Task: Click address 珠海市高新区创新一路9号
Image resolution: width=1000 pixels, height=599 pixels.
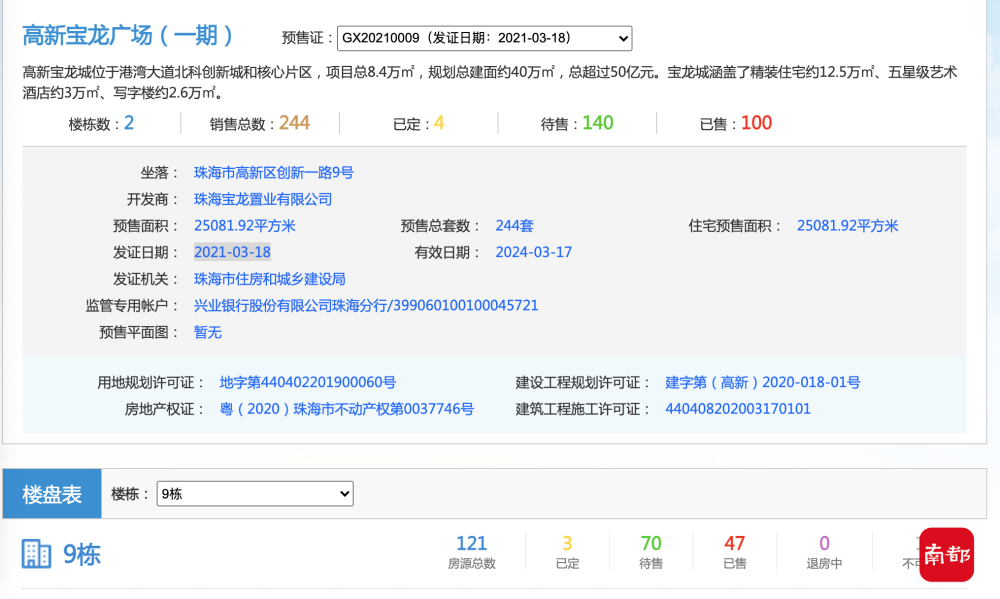Action: click(273, 173)
